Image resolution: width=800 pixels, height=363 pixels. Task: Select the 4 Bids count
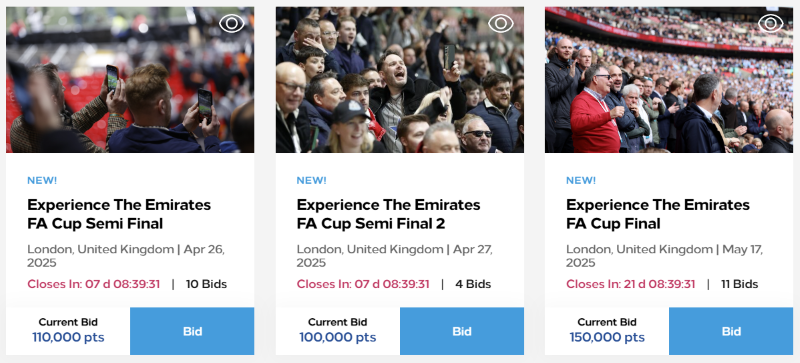tap(473, 284)
